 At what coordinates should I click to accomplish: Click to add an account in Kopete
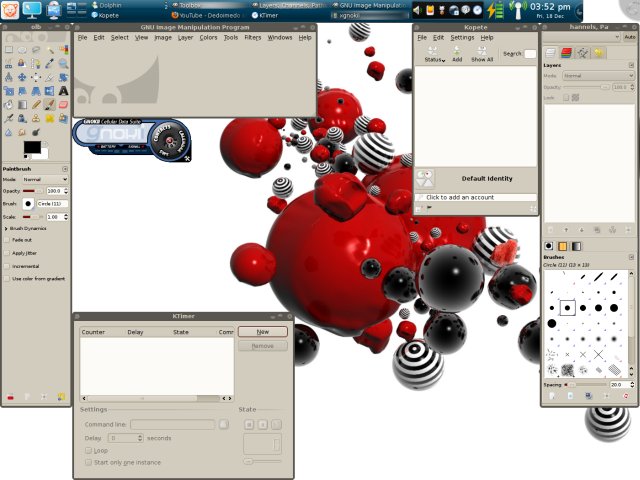point(476,198)
